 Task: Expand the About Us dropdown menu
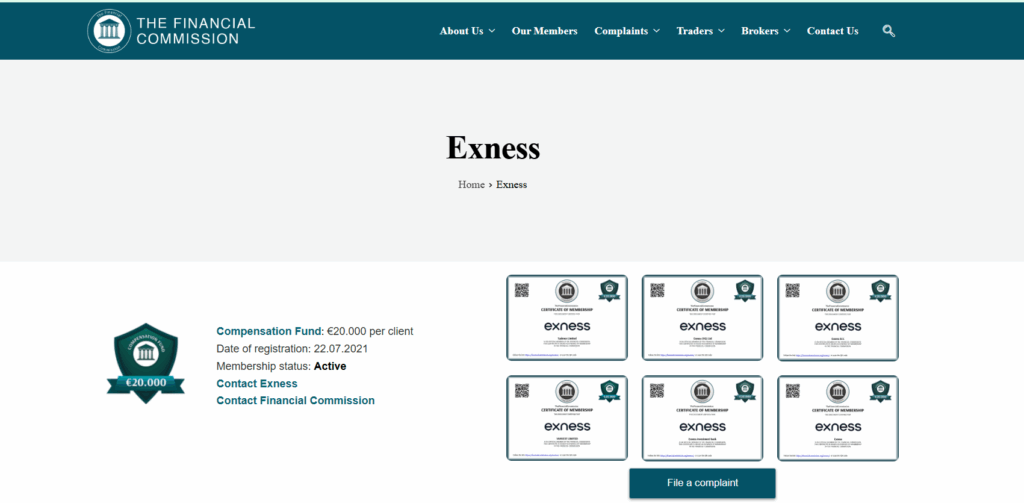pos(467,31)
